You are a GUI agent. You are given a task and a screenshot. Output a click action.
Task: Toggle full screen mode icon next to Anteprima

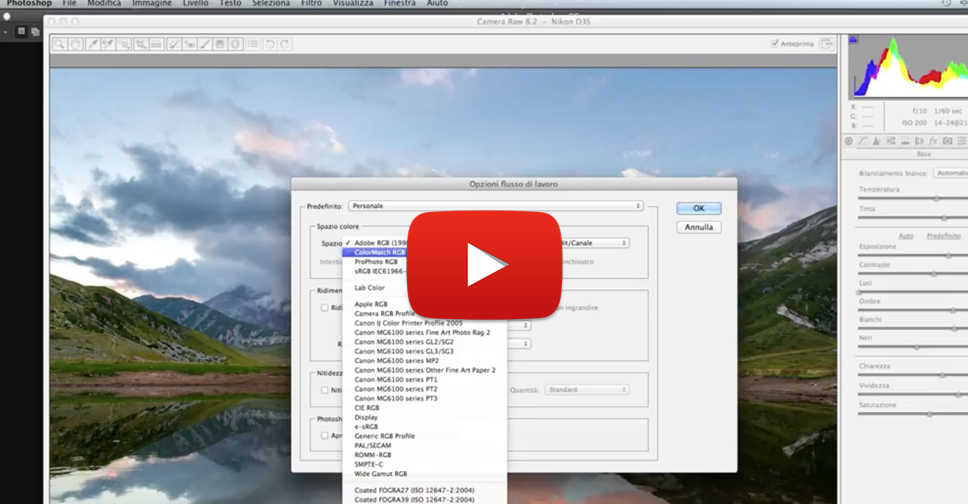[827, 44]
